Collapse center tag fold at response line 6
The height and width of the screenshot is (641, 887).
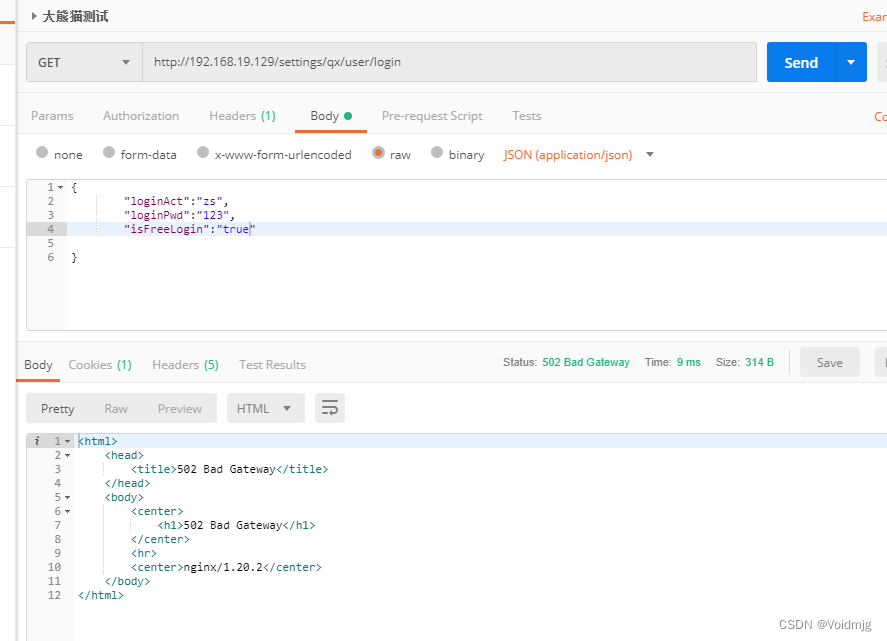coord(67,511)
